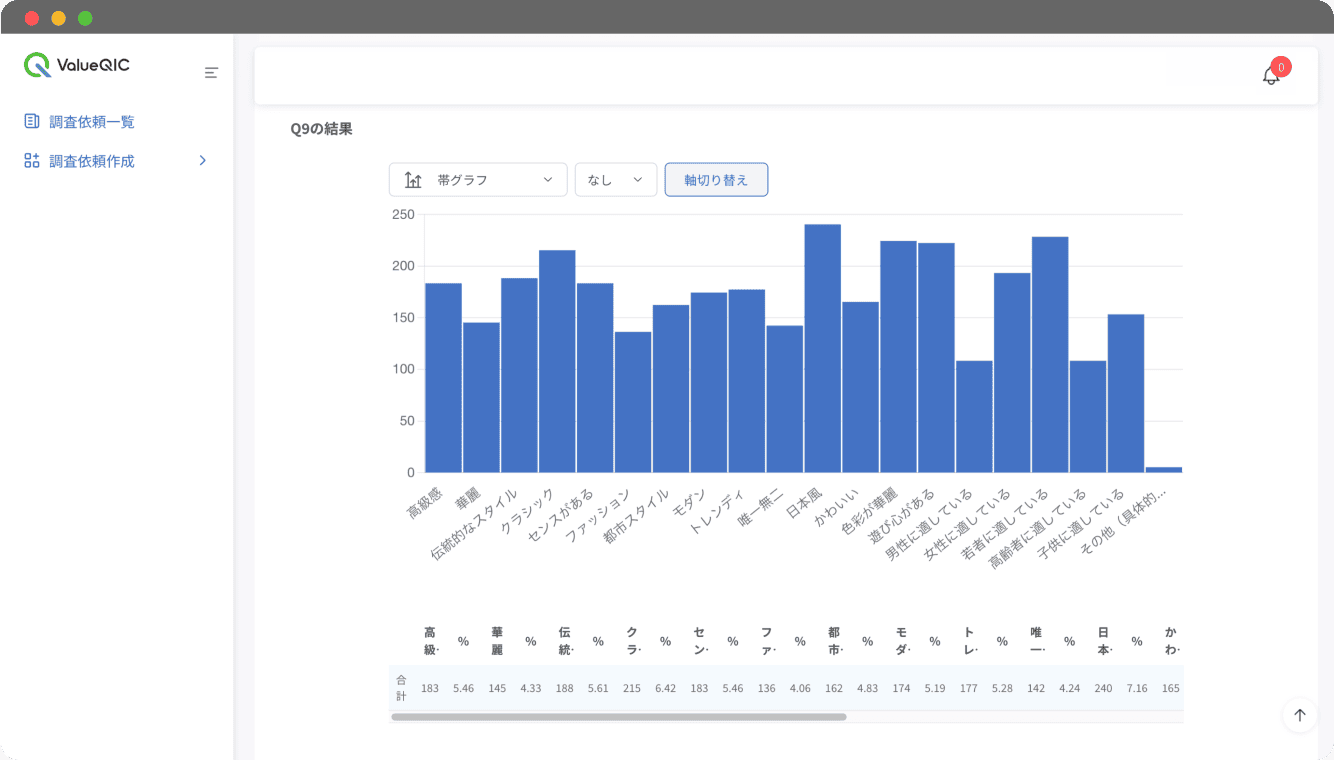
Task: Click the chart type icon in dropdown
Action: click(x=413, y=180)
